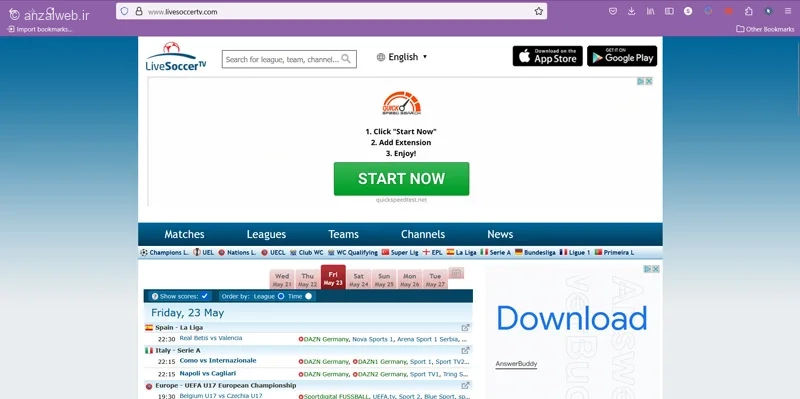The width and height of the screenshot is (800, 399).
Task: Open WC Qualifying quick link
Action: [x=353, y=253]
